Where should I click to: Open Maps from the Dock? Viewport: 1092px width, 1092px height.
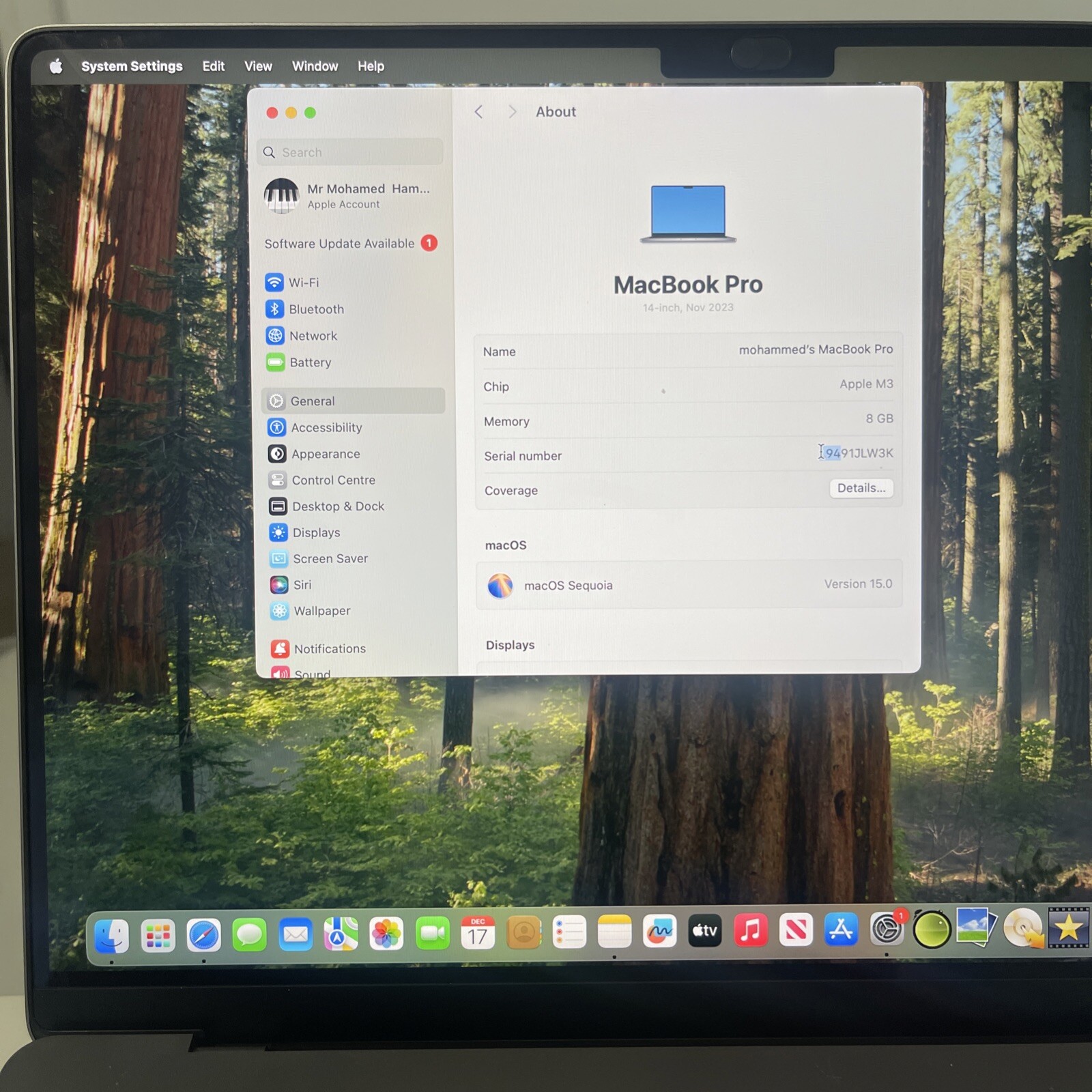point(341,934)
